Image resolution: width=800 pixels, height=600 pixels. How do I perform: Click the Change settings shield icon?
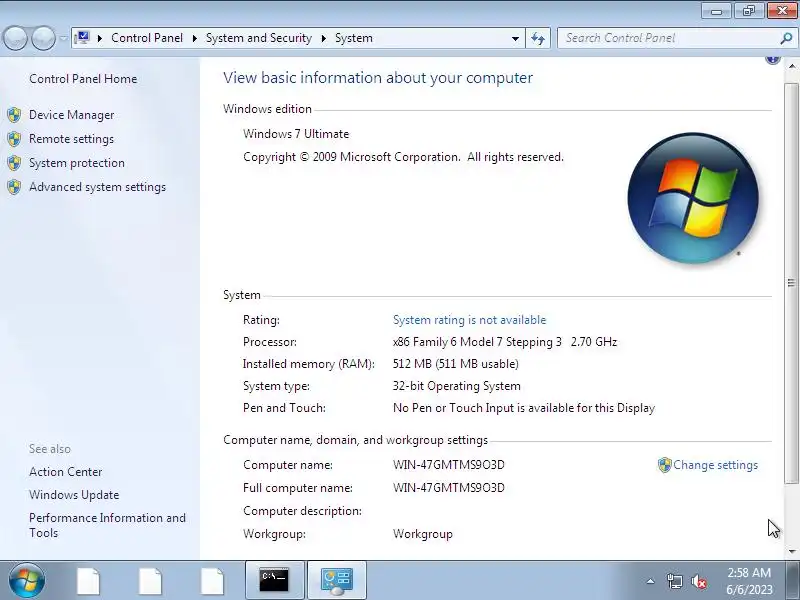[664, 465]
